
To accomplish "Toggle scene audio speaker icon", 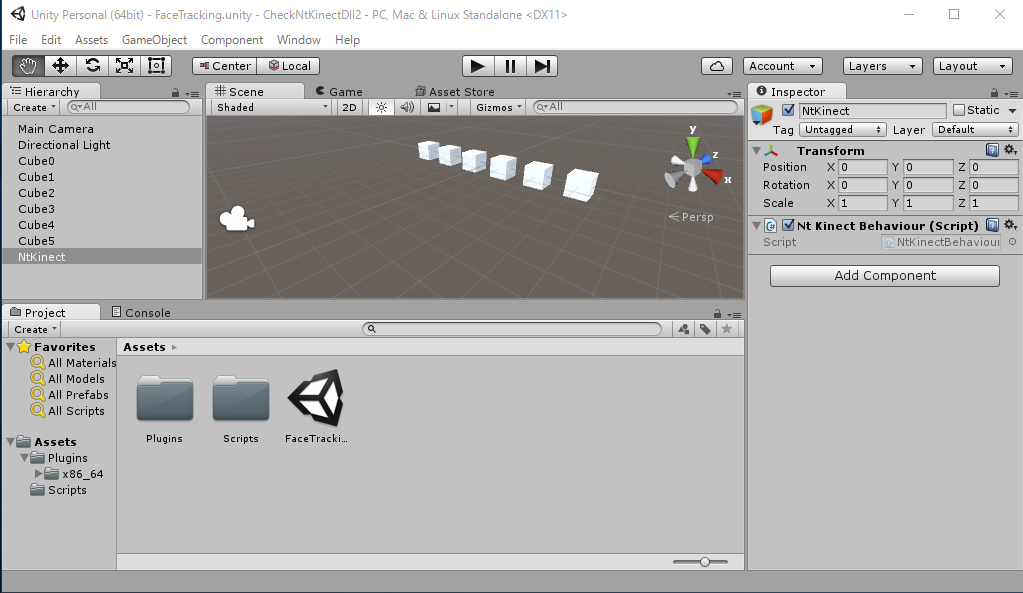I will point(407,107).
